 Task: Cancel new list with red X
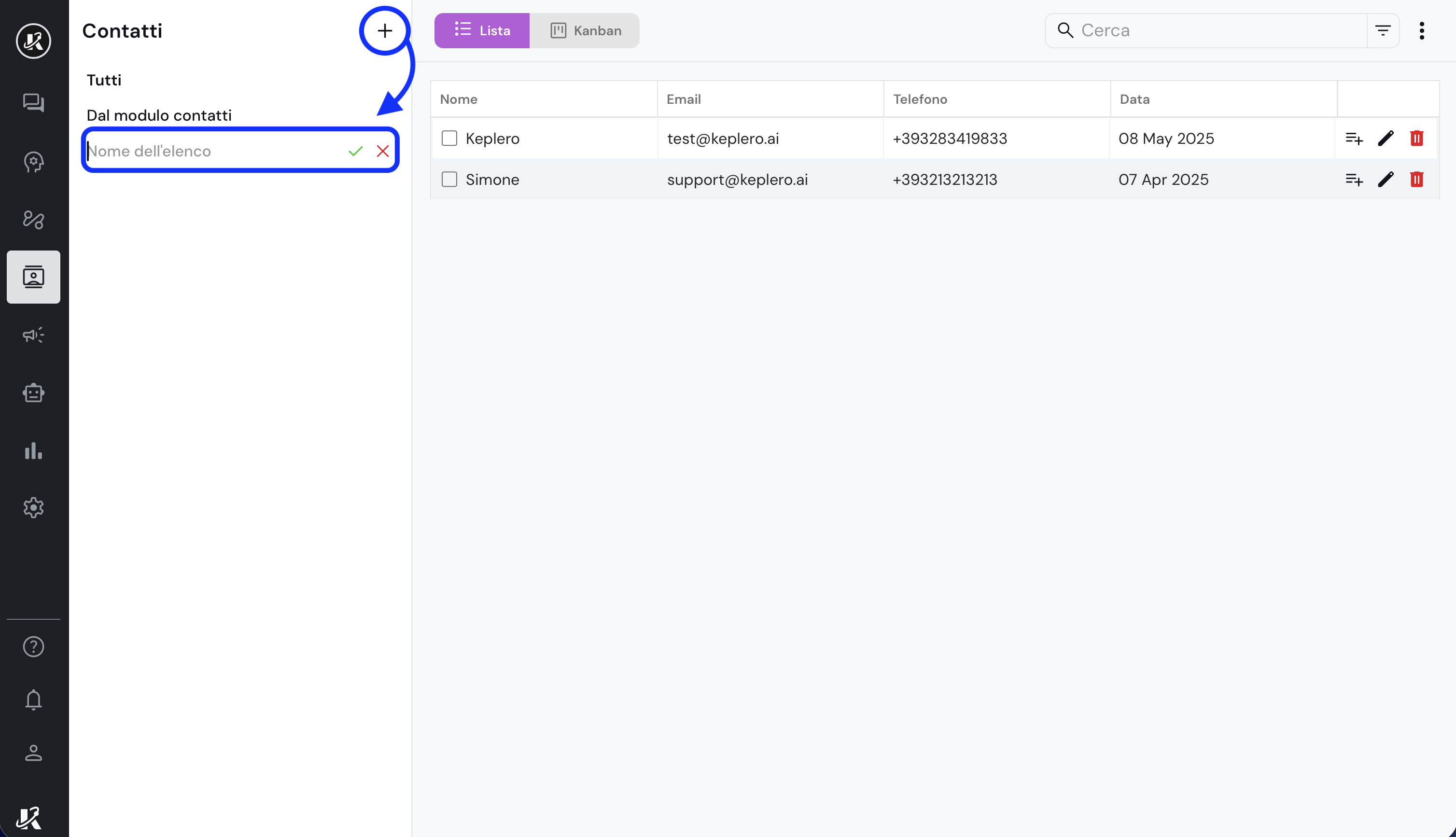coord(383,151)
